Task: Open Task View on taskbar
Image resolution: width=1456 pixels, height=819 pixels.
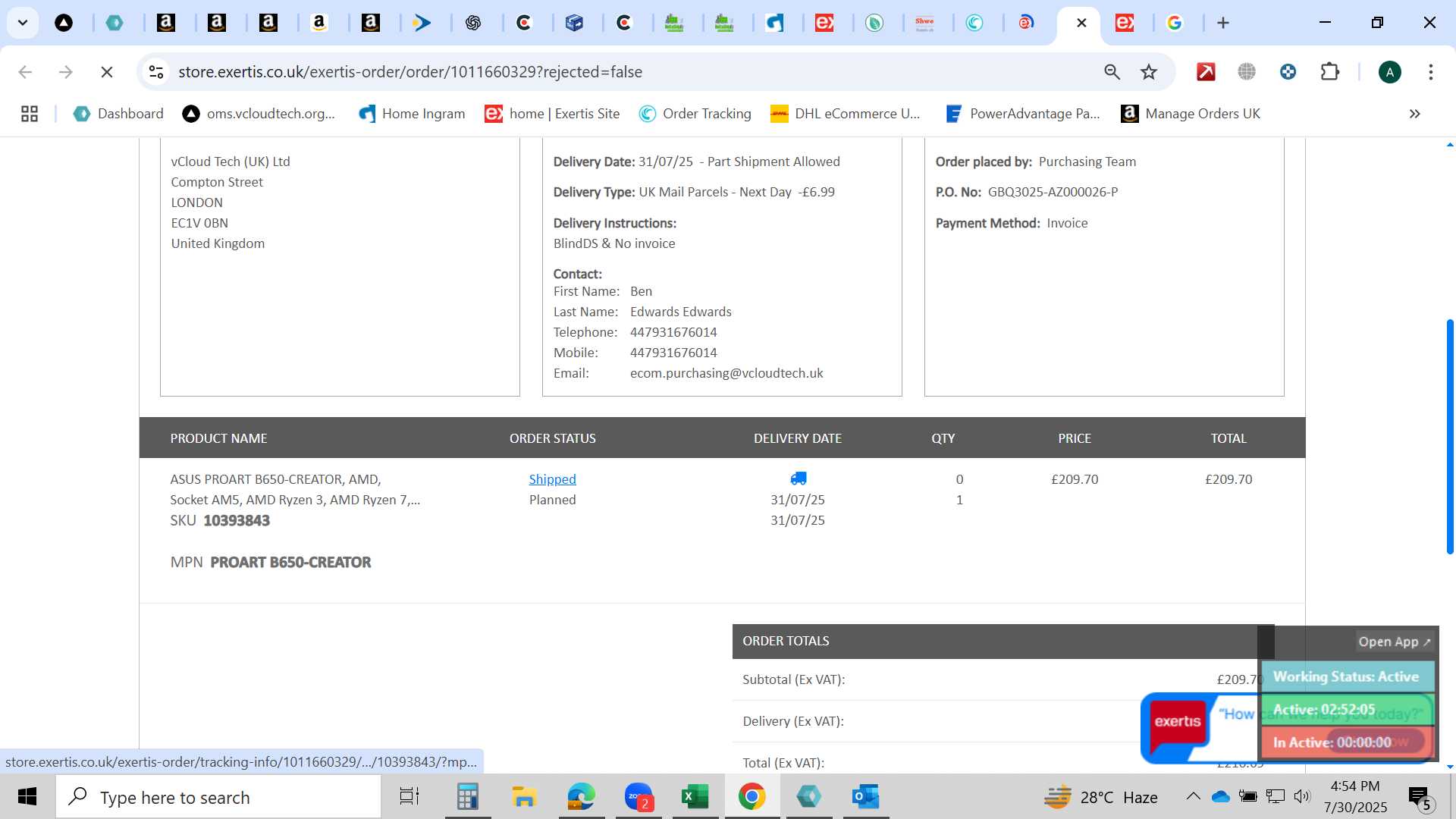Action: click(409, 797)
